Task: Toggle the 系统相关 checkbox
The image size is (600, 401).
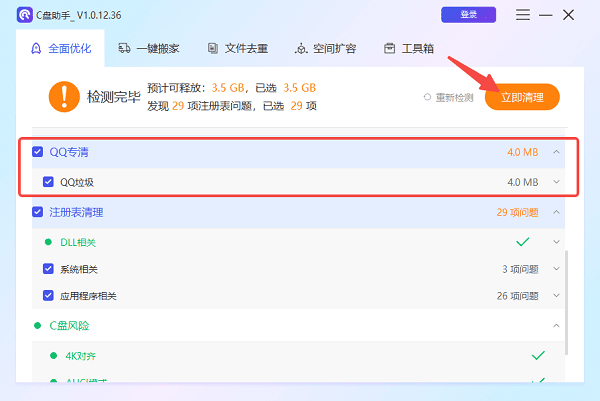Action: coord(48,269)
